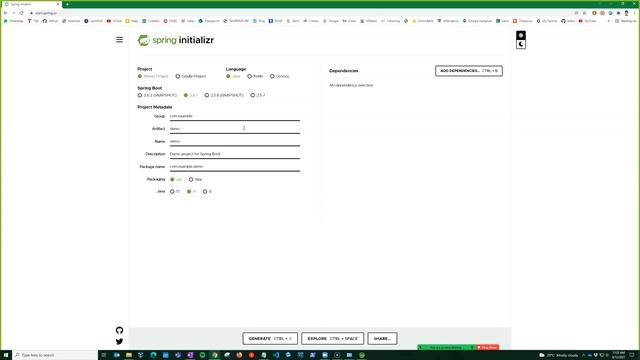Image resolution: width=640 pixels, height=360 pixels.
Task: Click the 'No dependency selected' text
Action: click(351, 85)
